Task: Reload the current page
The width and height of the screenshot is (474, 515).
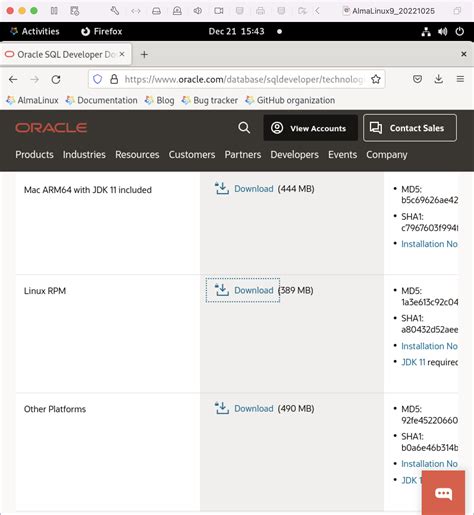Action: (56, 79)
